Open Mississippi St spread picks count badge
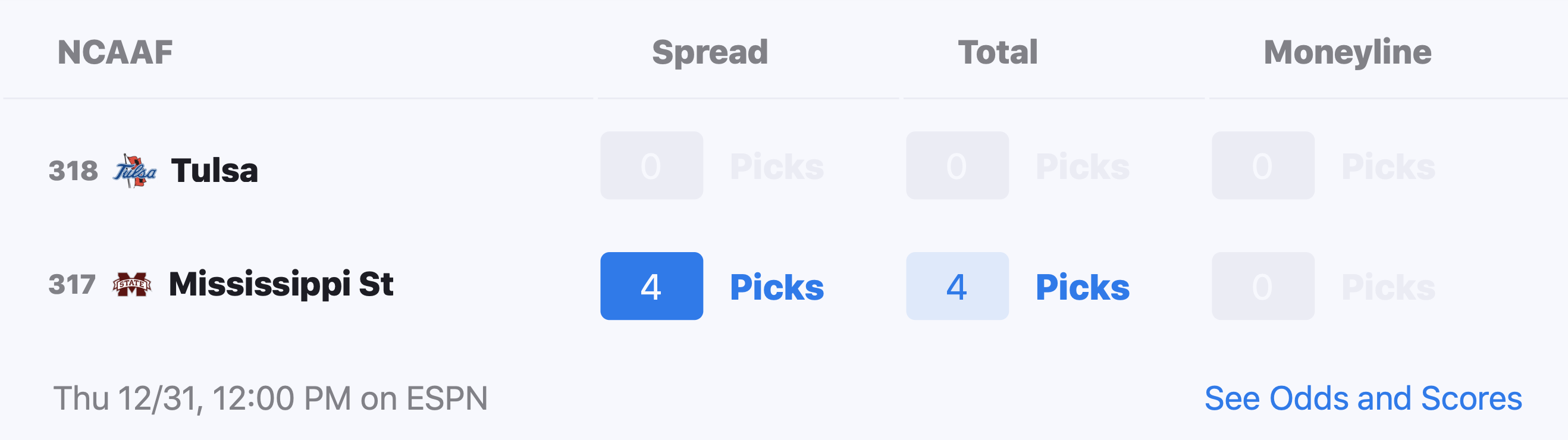 pos(651,286)
